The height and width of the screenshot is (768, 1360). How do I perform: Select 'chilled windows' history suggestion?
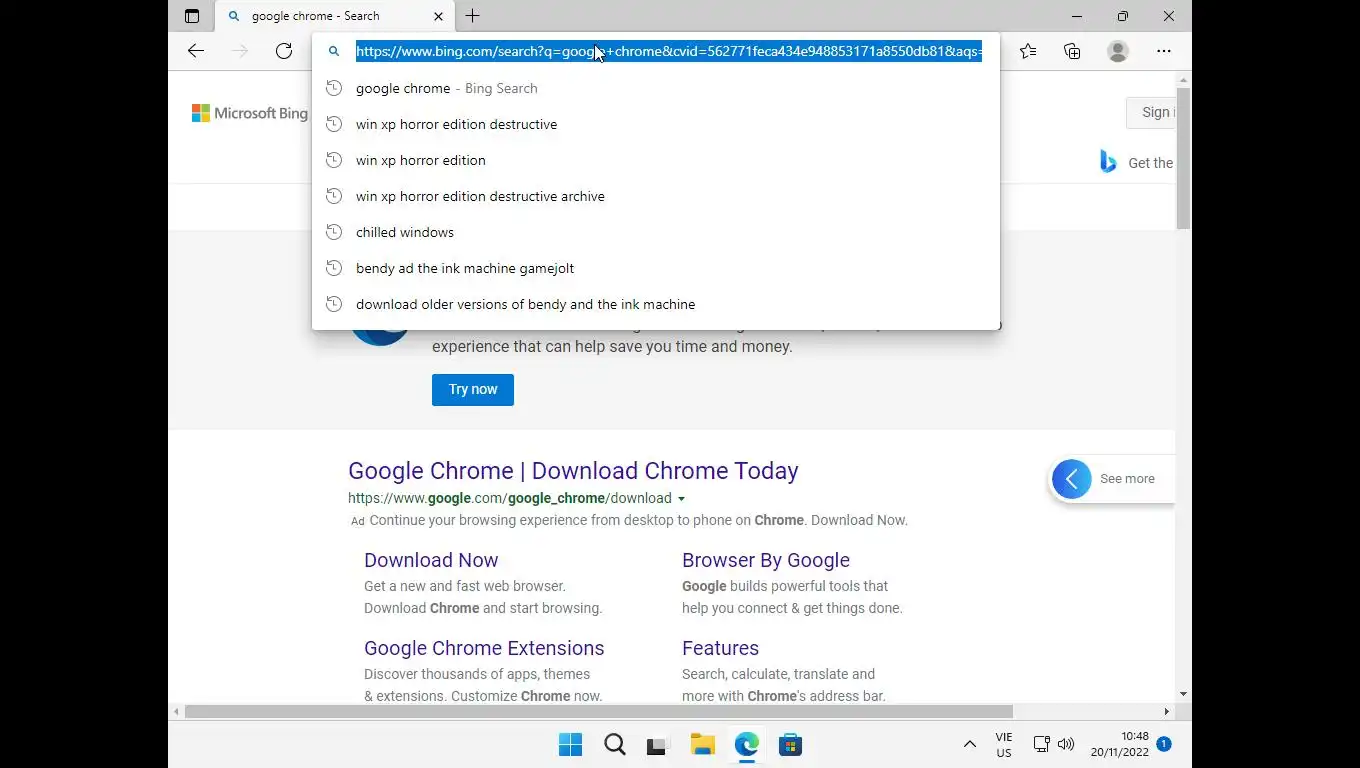pos(656,232)
